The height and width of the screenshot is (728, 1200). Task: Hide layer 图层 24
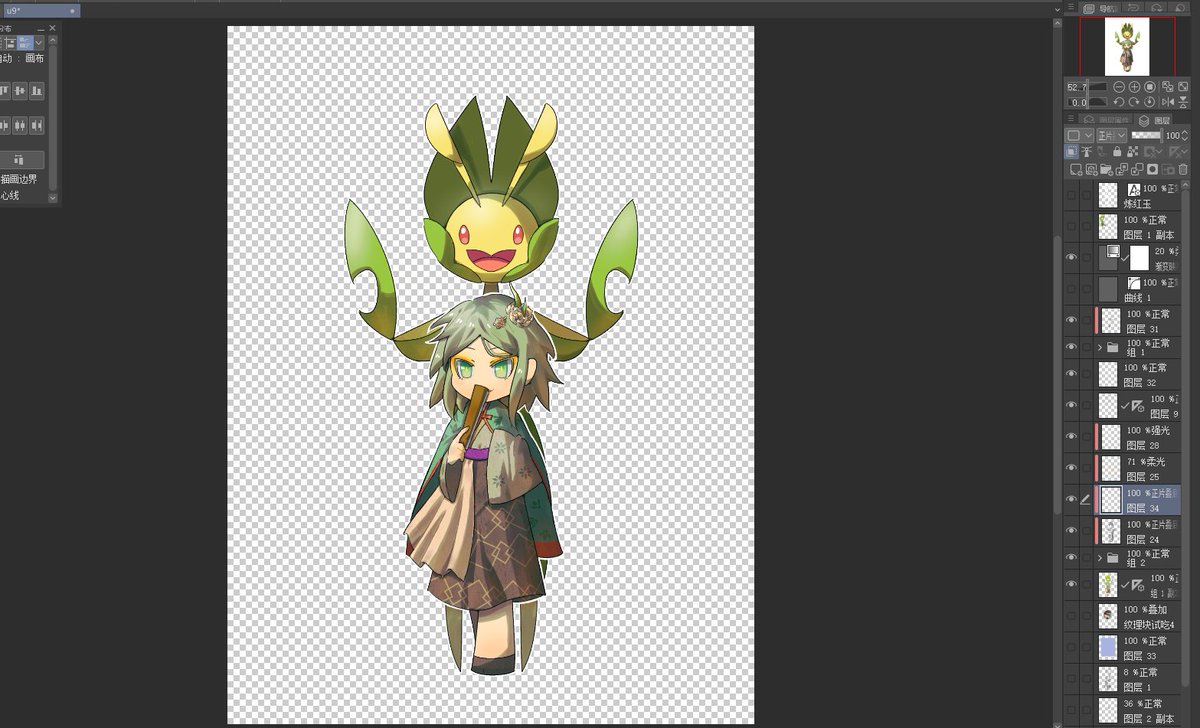pos(1071,530)
